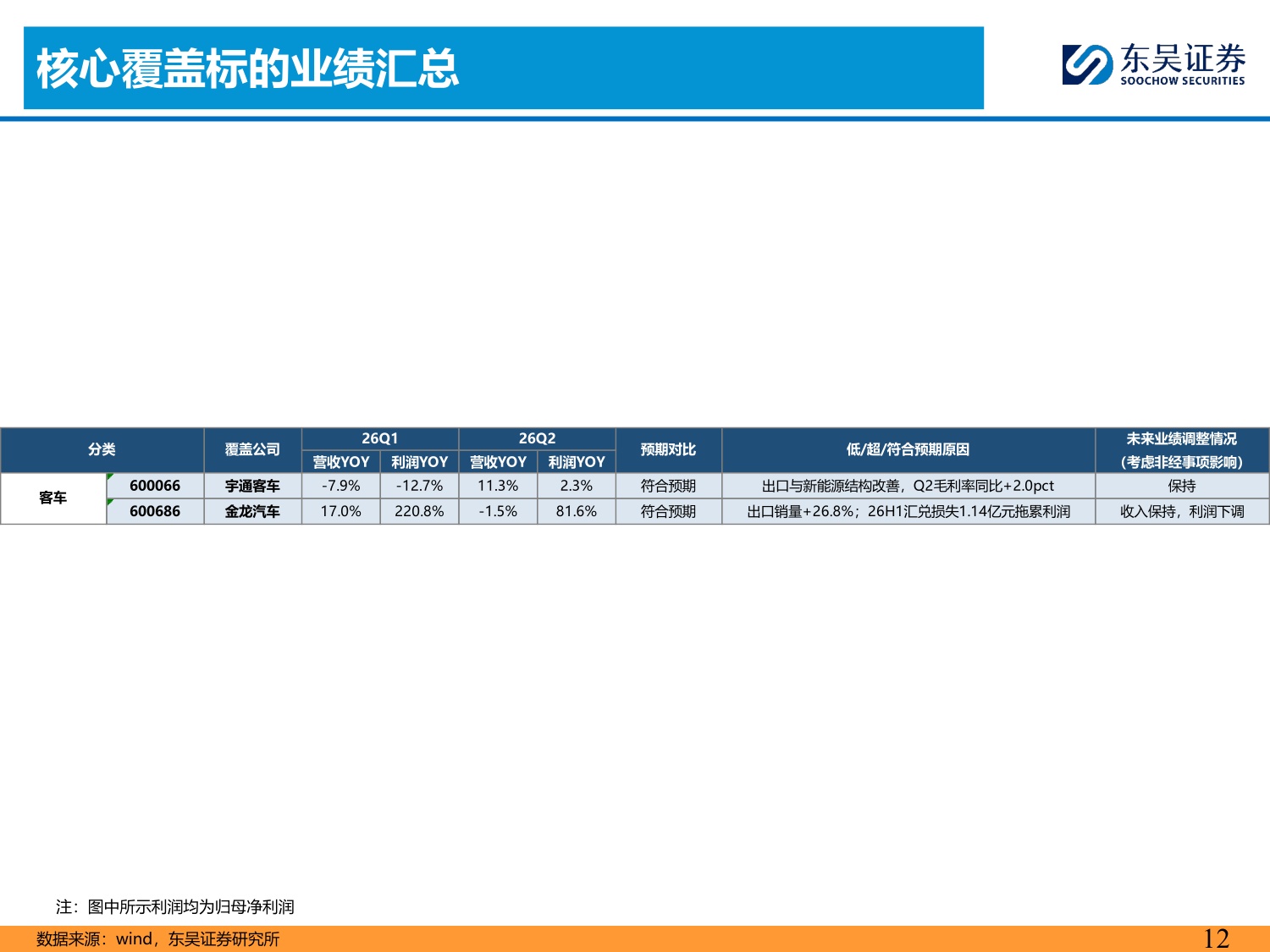Select the 分类 column header

pos(102,450)
